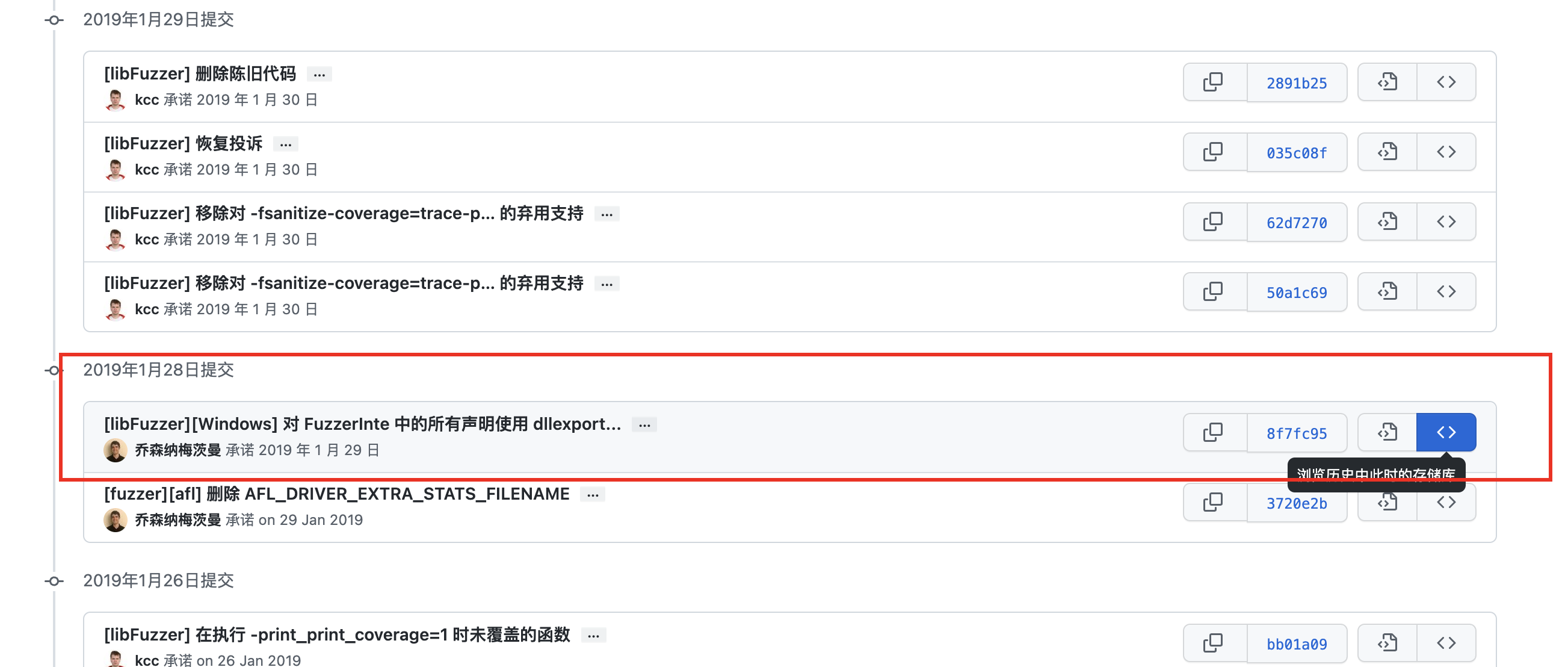Expand description of the AFL_DRIVER_EXTRA_STATS_FILENAME commit
Image resolution: width=1568 pixels, height=667 pixels.
[x=593, y=494]
